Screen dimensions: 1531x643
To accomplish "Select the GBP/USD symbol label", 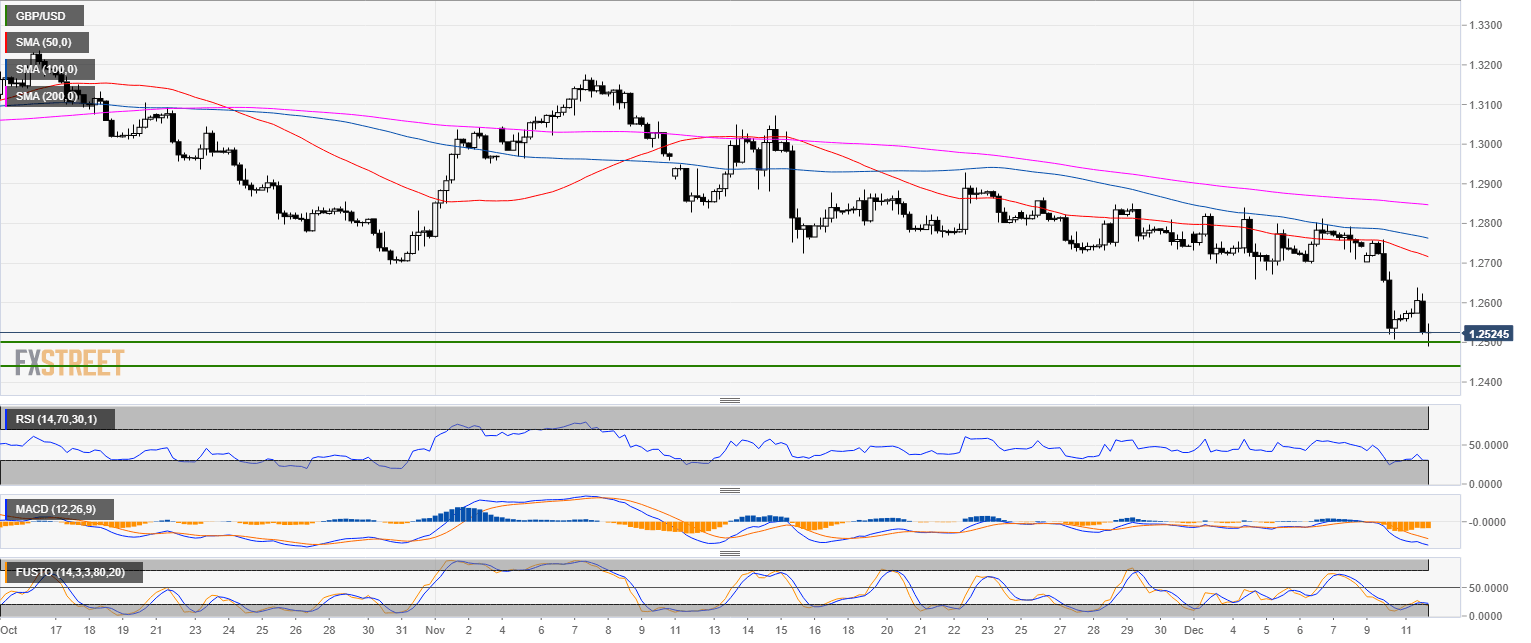I will pyautogui.click(x=43, y=16).
